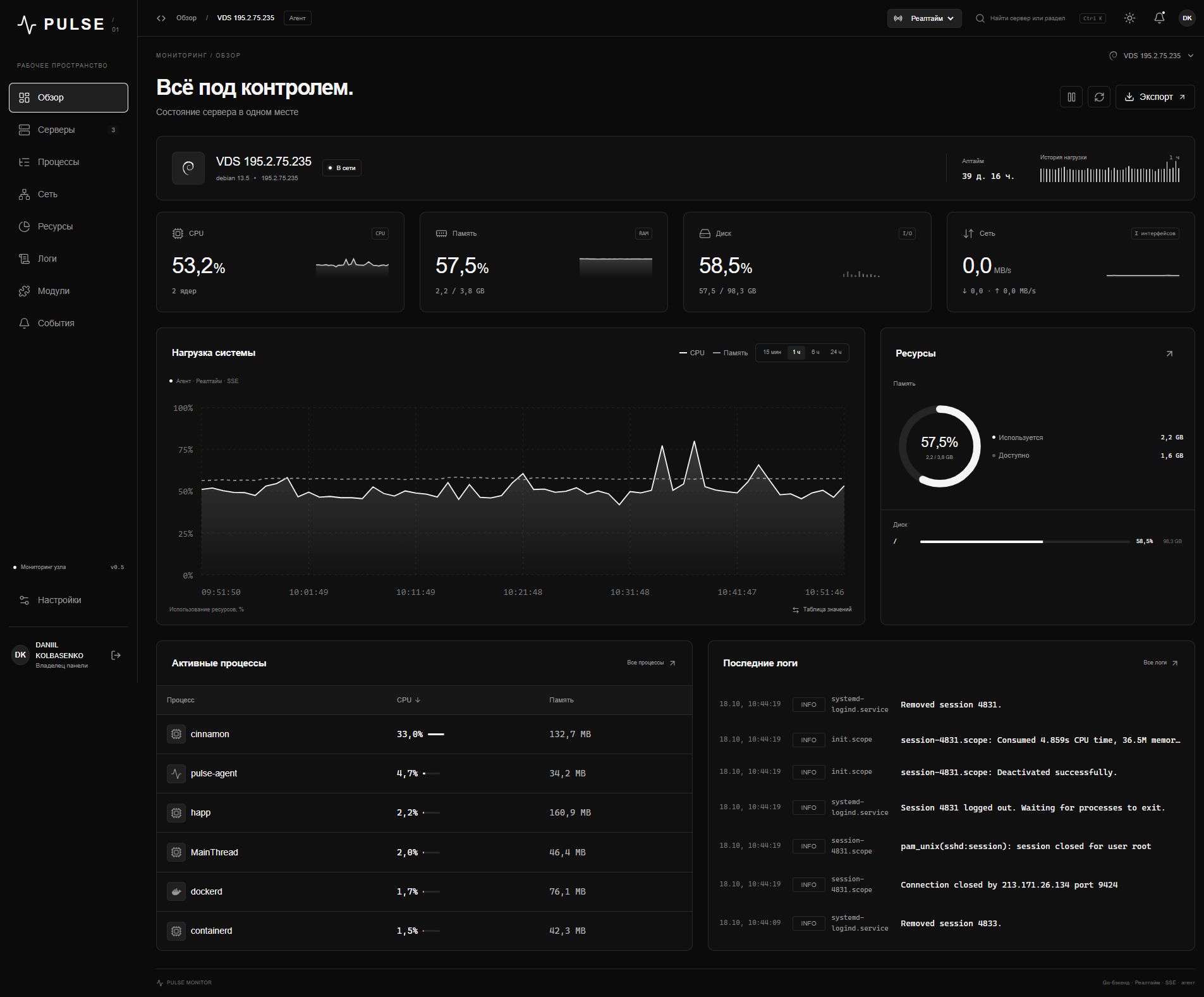Open Логи section in the sidebar
Image resolution: width=1204 pixels, height=997 pixels.
(x=68, y=259)
